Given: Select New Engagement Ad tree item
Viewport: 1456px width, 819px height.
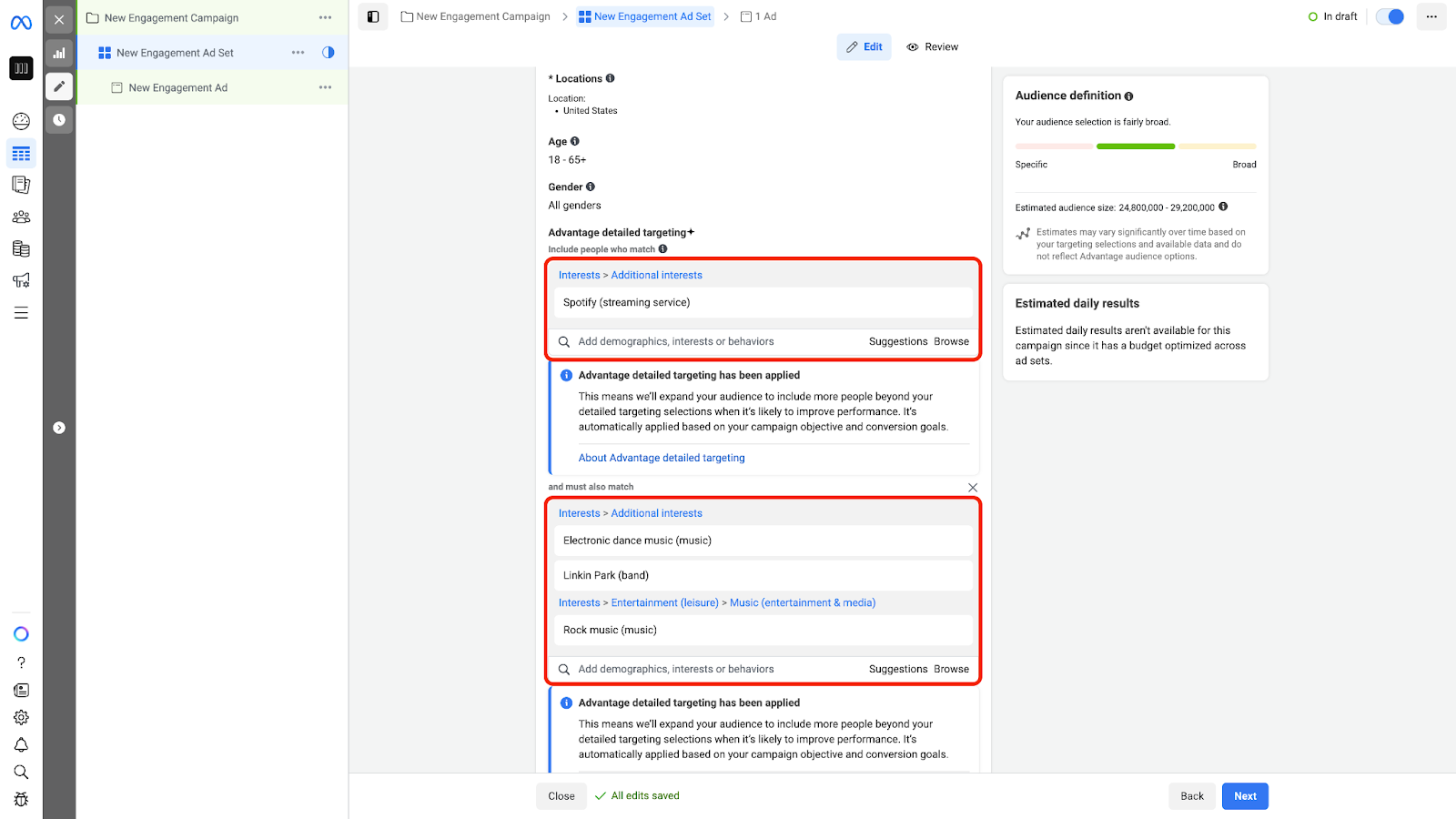Looking at the screenshot, I should (177, 87).
